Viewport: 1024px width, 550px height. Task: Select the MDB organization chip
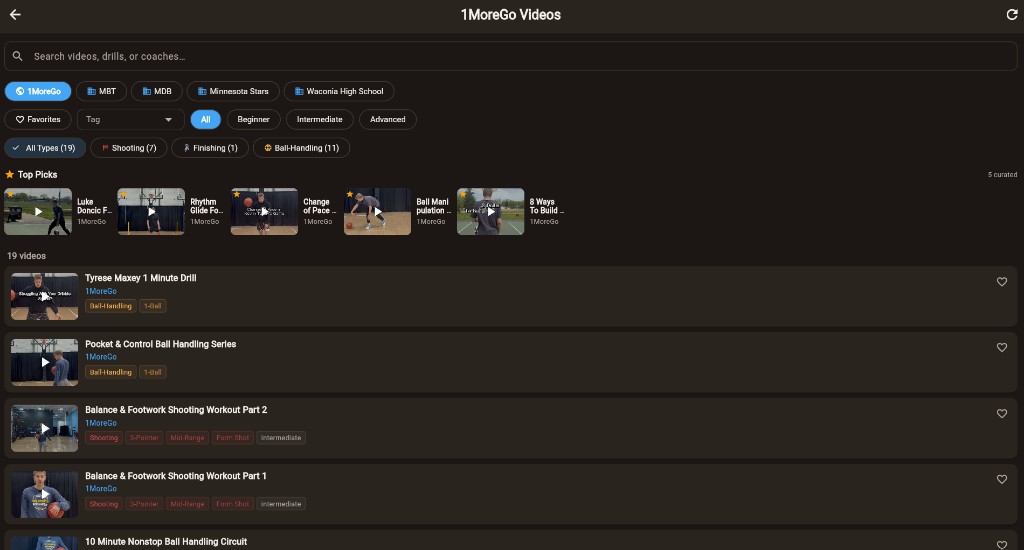pyautogui.click(x=157, y=91)
